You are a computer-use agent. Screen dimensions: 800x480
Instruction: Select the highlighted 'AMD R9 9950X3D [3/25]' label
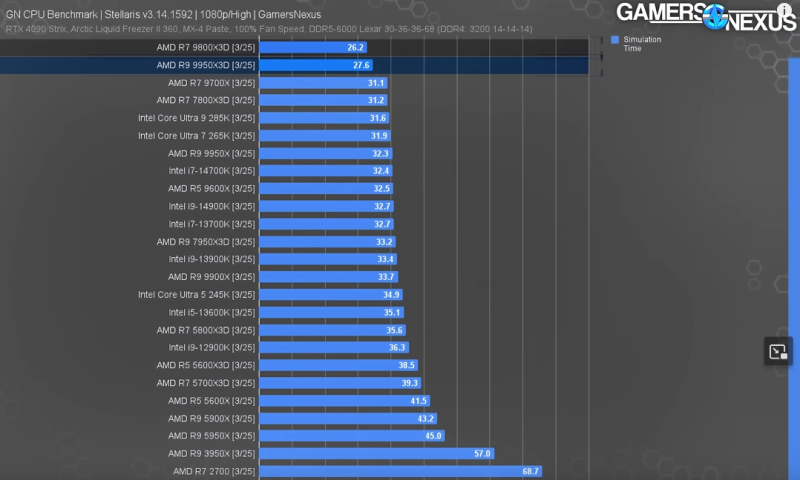tap(206, 65)
